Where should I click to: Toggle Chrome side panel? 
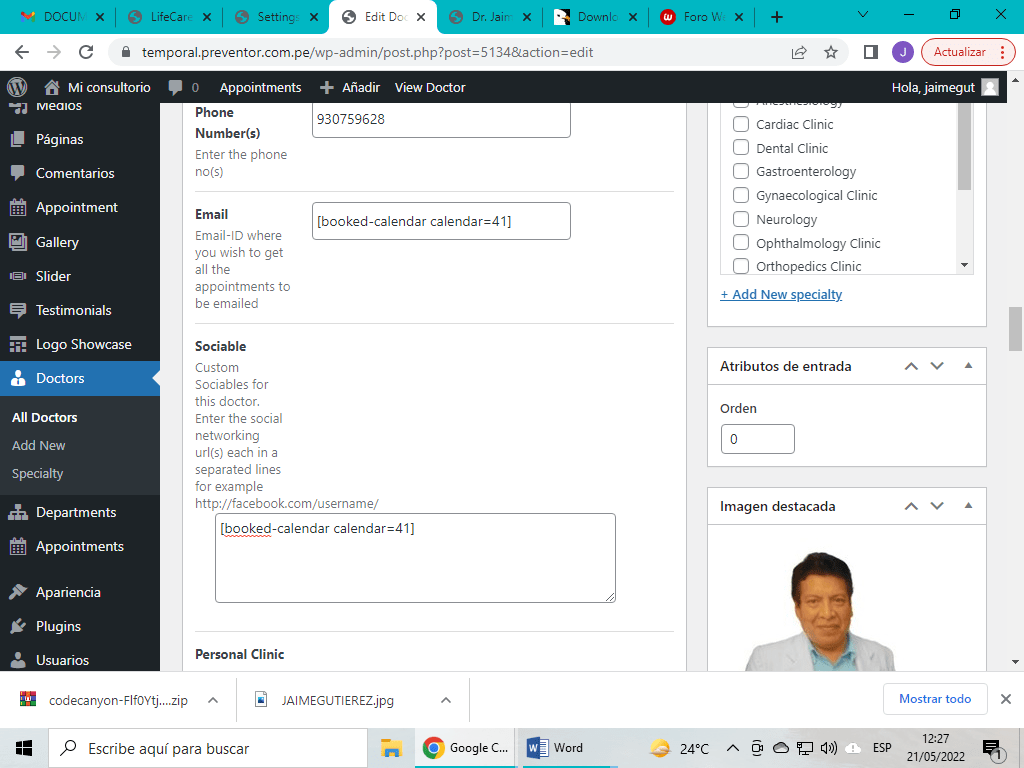tap(871, 52)
